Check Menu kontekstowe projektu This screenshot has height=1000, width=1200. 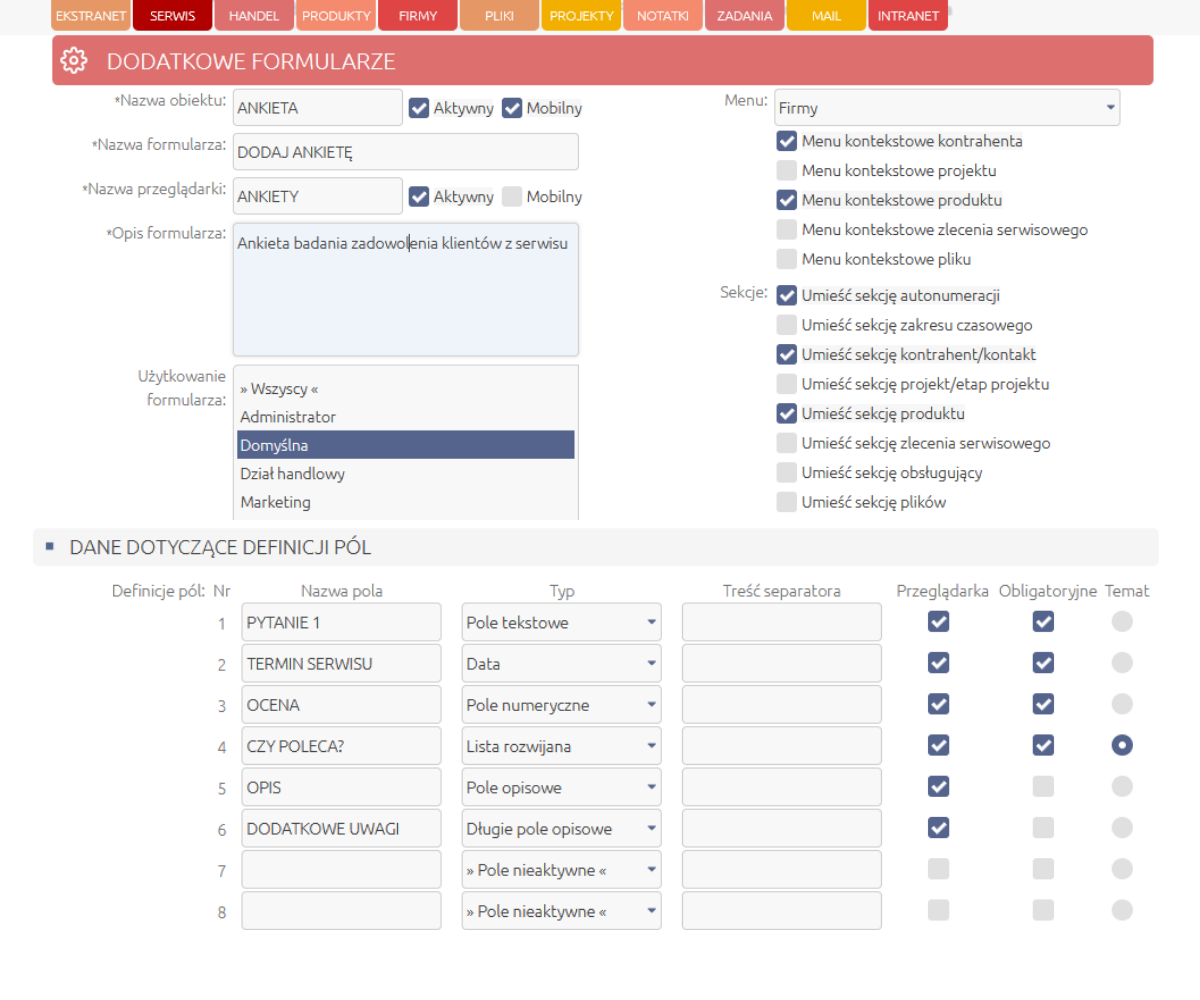coord(787,171)
